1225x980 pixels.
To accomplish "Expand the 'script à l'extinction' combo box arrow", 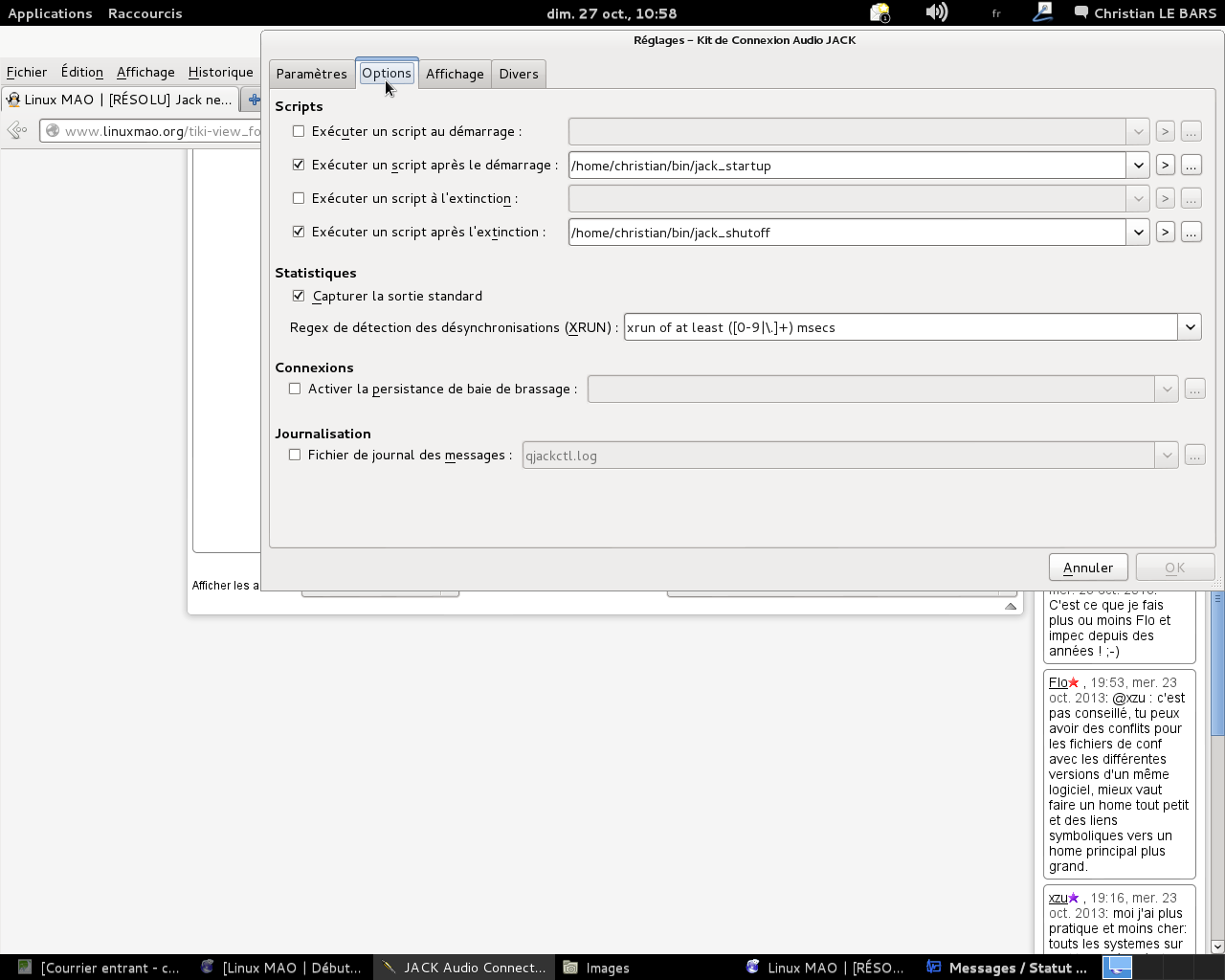I will tap(1138, 199).
